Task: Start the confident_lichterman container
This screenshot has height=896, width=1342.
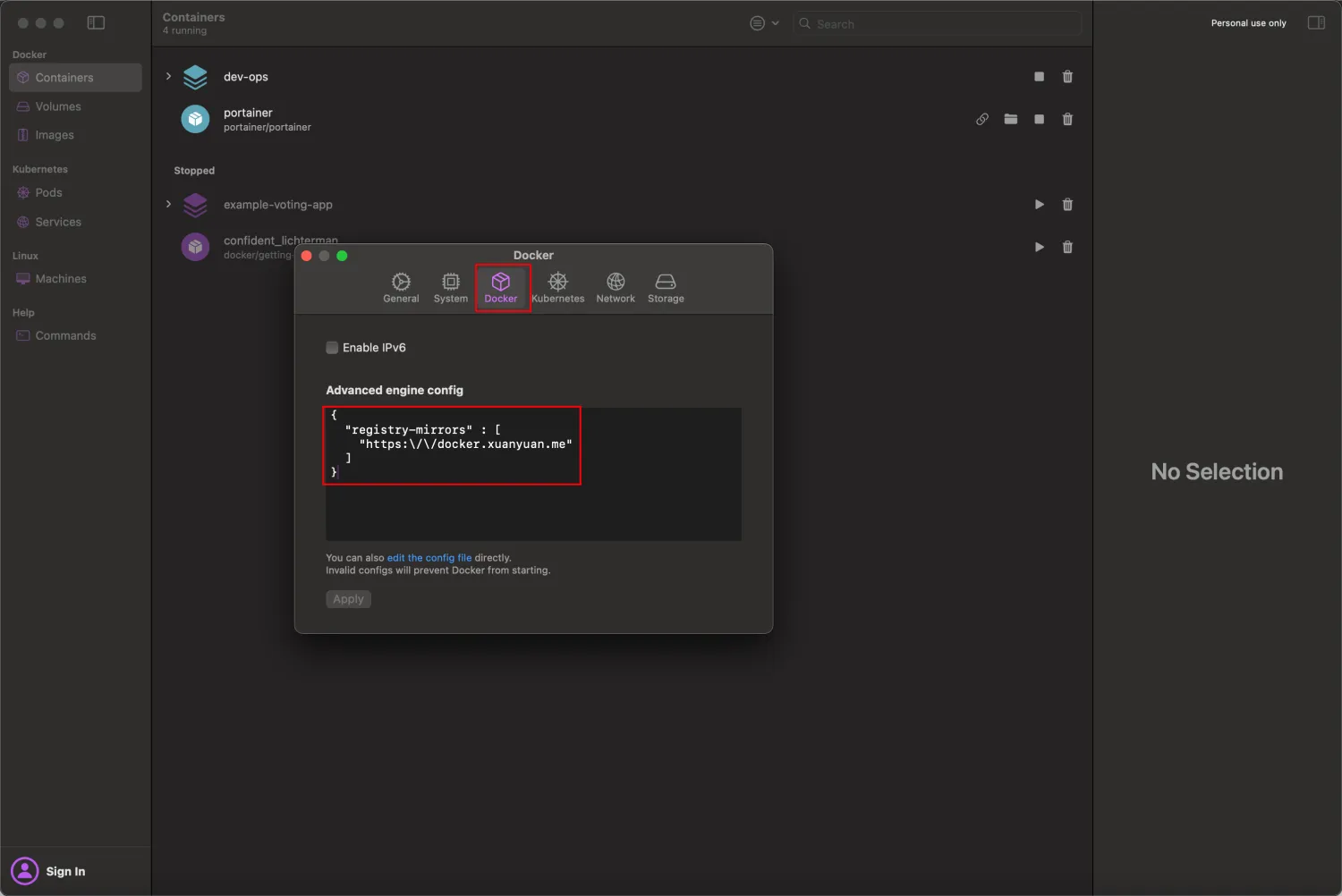Action: (x=1039, y=247)
